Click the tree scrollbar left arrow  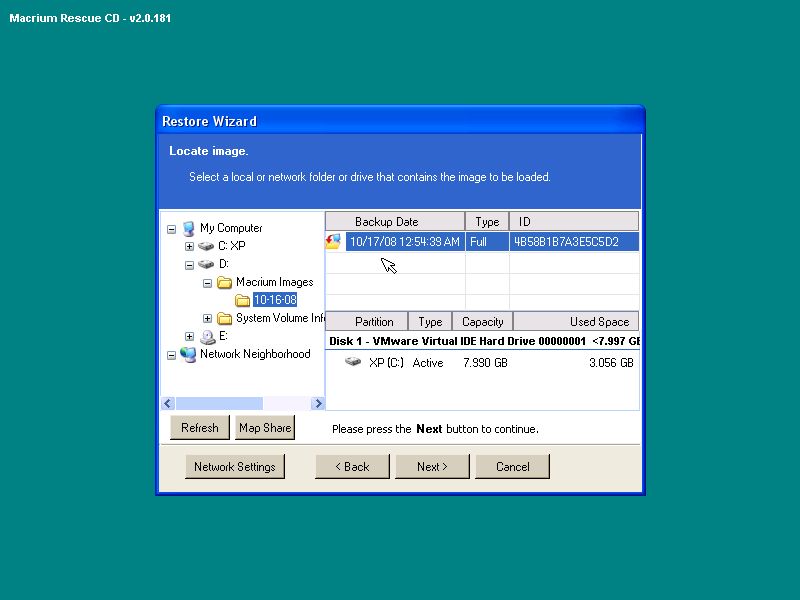[168, 404]
